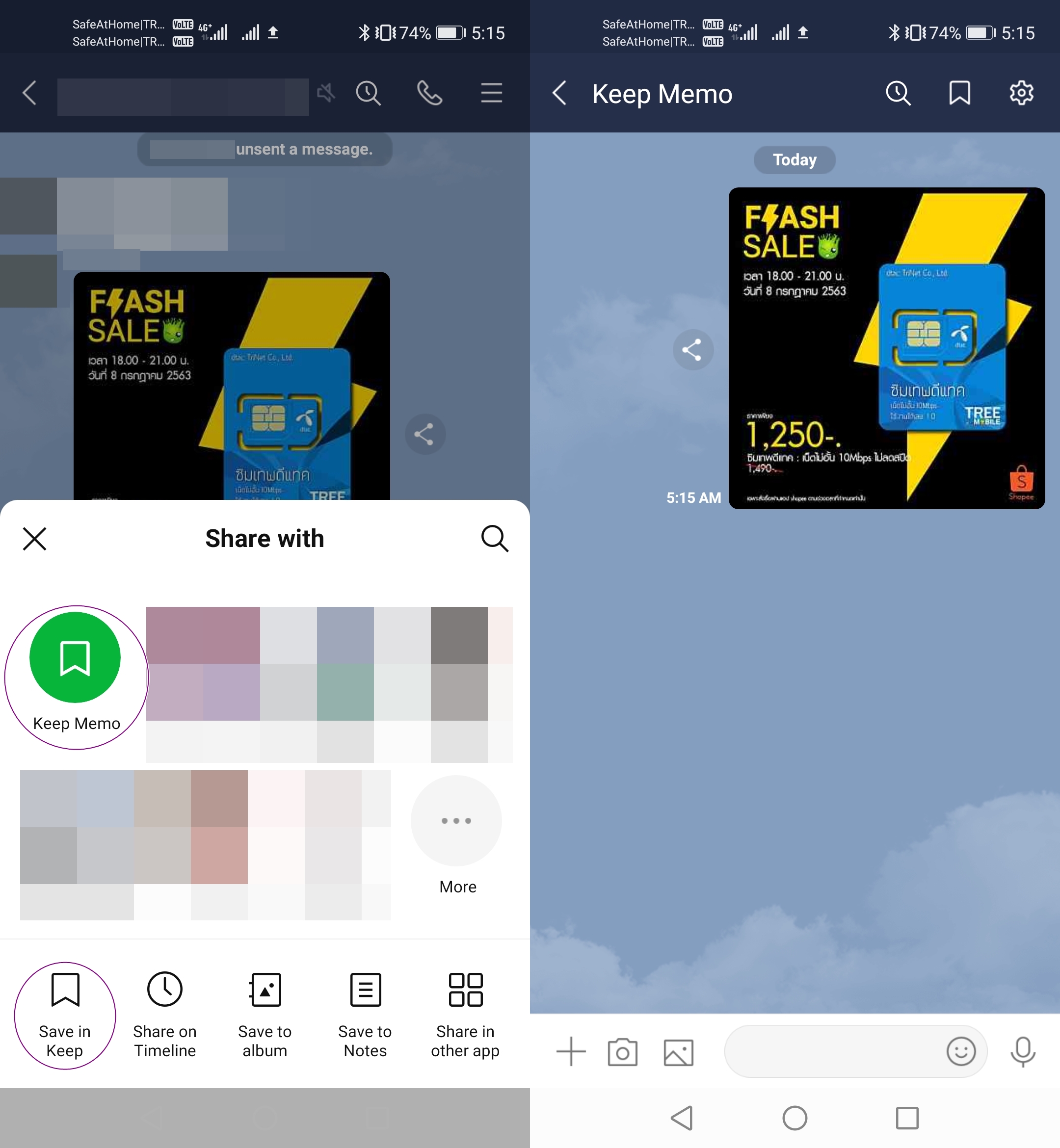Choose Save to album
Viewport: 1060px width, 1148px height.
[x=265, y=1015]
